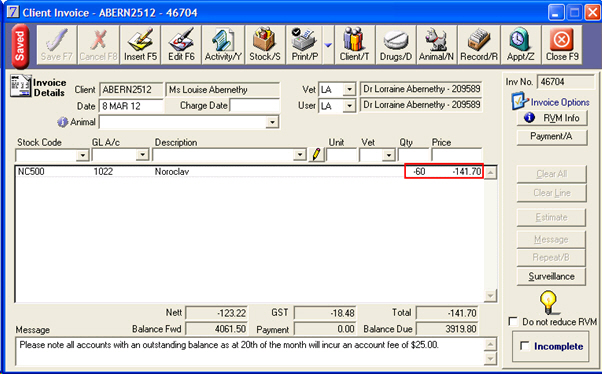Click the empty Charge Date field
Image resolution: width=602 pixels, height=374 pixels.
[x=255, y=106]
